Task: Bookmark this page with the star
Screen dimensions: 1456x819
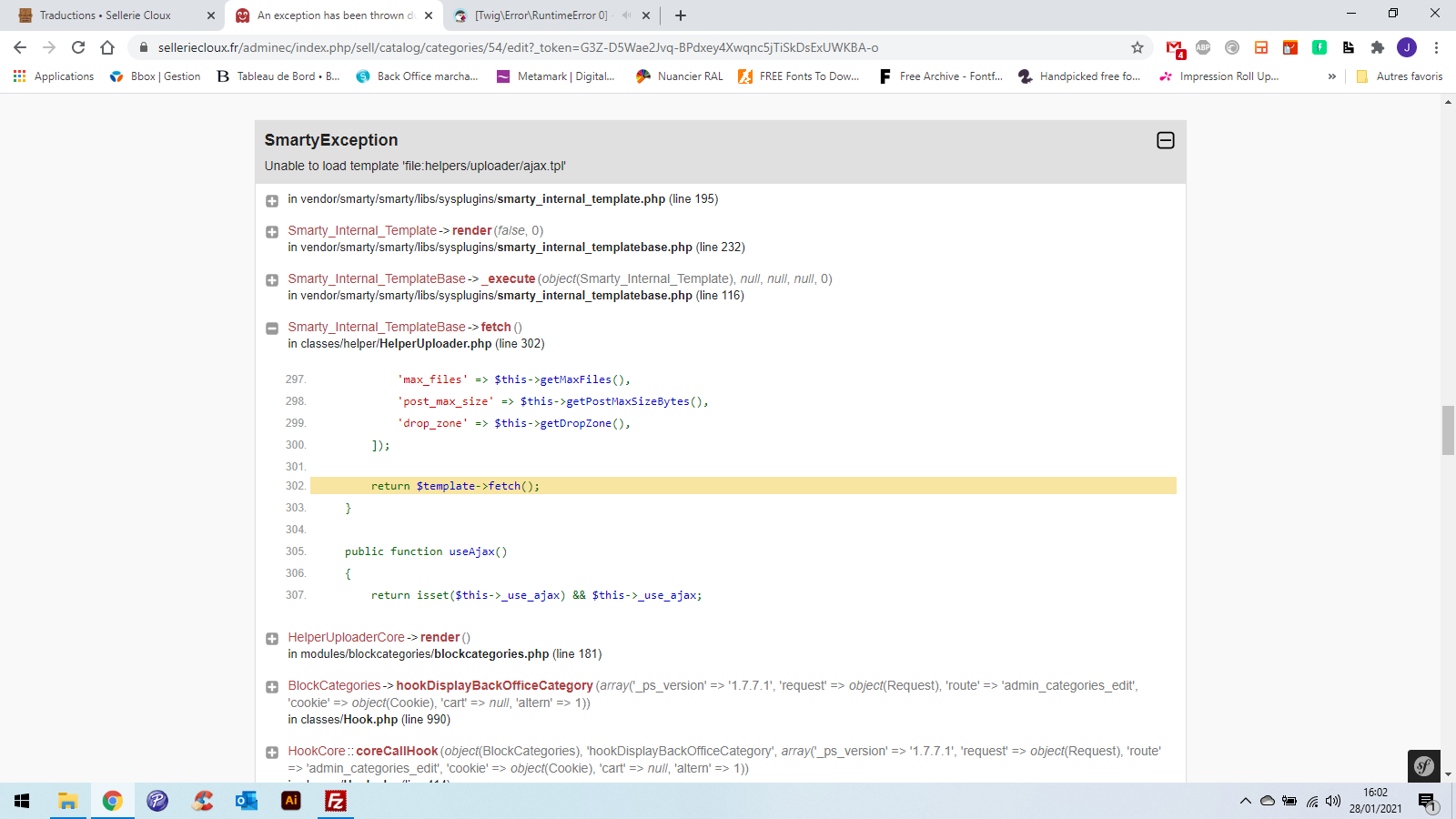Action: (x=1137, y=47)
